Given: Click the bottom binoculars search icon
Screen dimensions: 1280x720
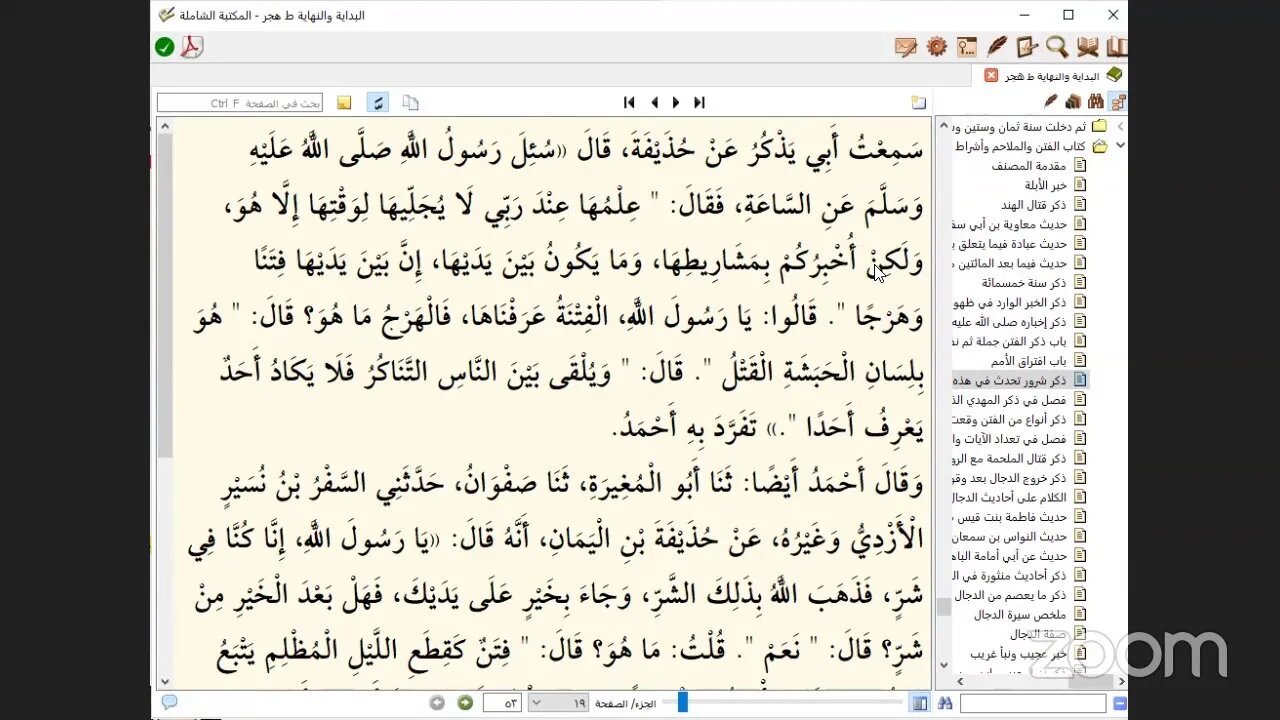Looking at the screenshot, I should click(x=945, y=703).
